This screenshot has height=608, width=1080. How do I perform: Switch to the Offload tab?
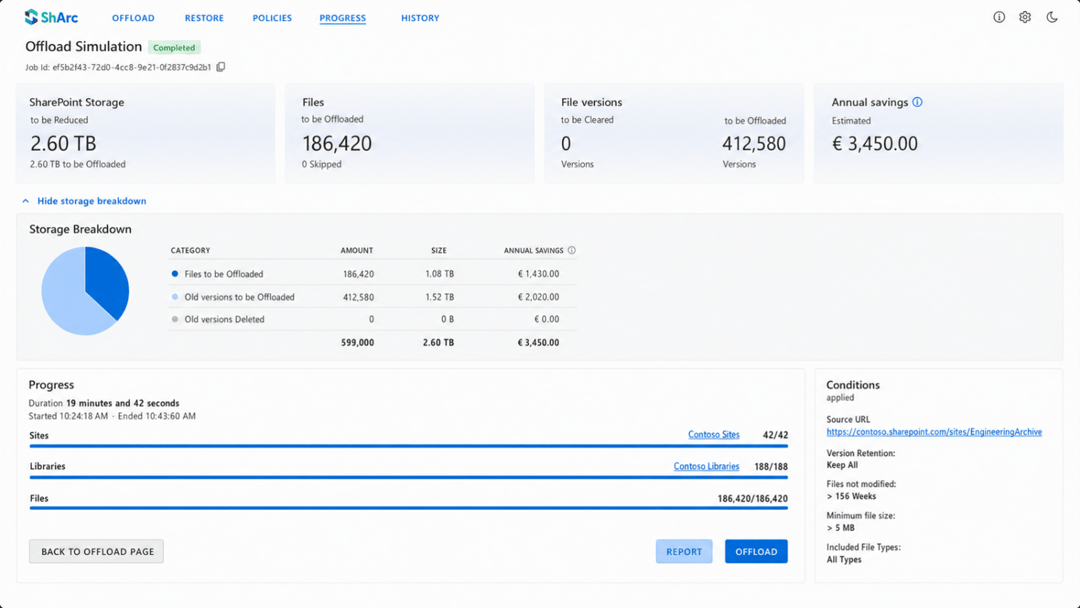click(x=133, y=18)
